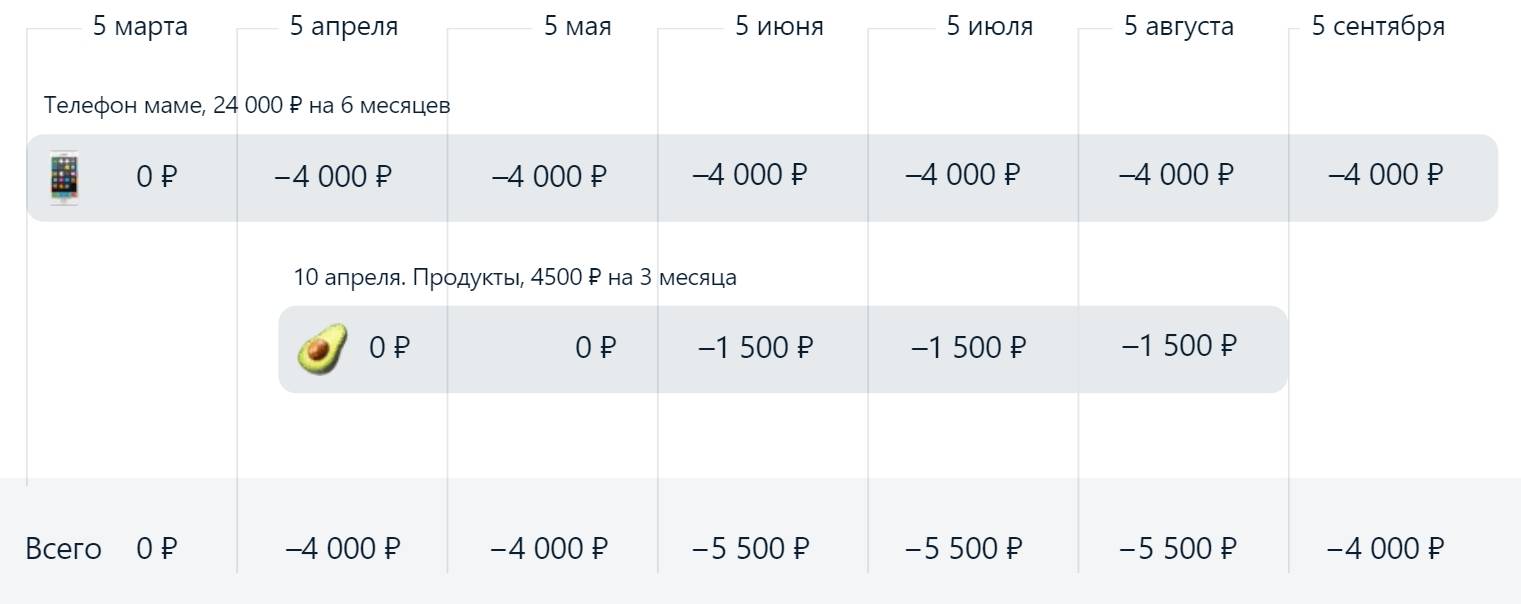Select the 5 апреля date marker
The height and width of the screenshot is (604, 1521).
(x=343, y=27)
